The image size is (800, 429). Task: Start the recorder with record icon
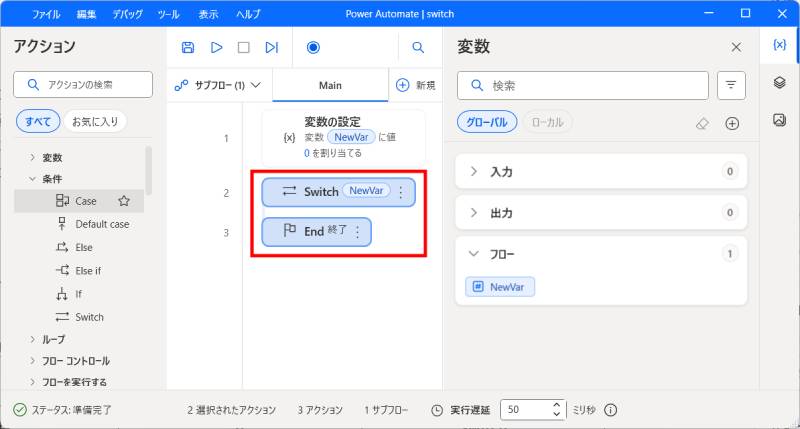313,47
